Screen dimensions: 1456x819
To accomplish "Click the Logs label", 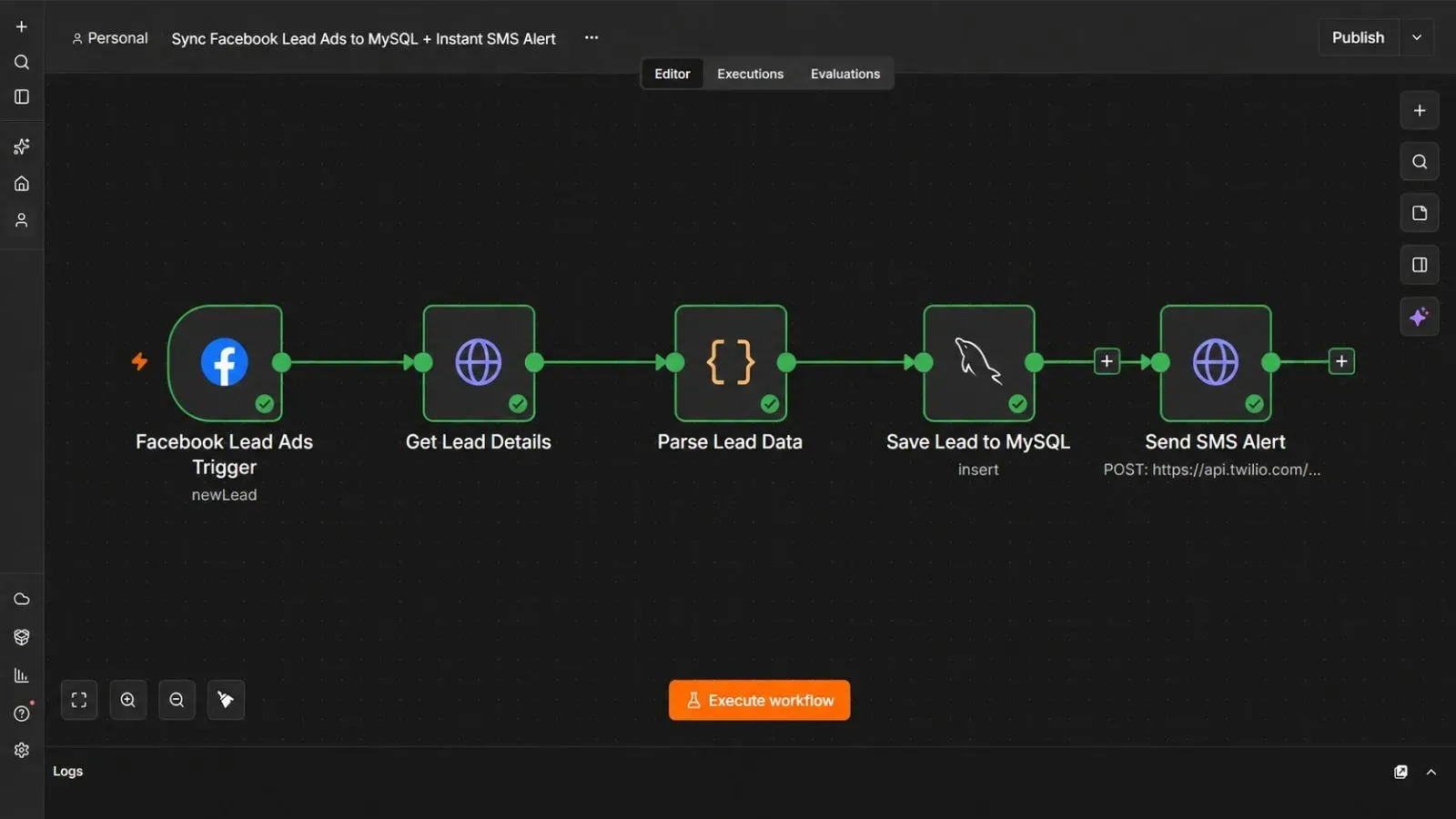I will point(68,771).
